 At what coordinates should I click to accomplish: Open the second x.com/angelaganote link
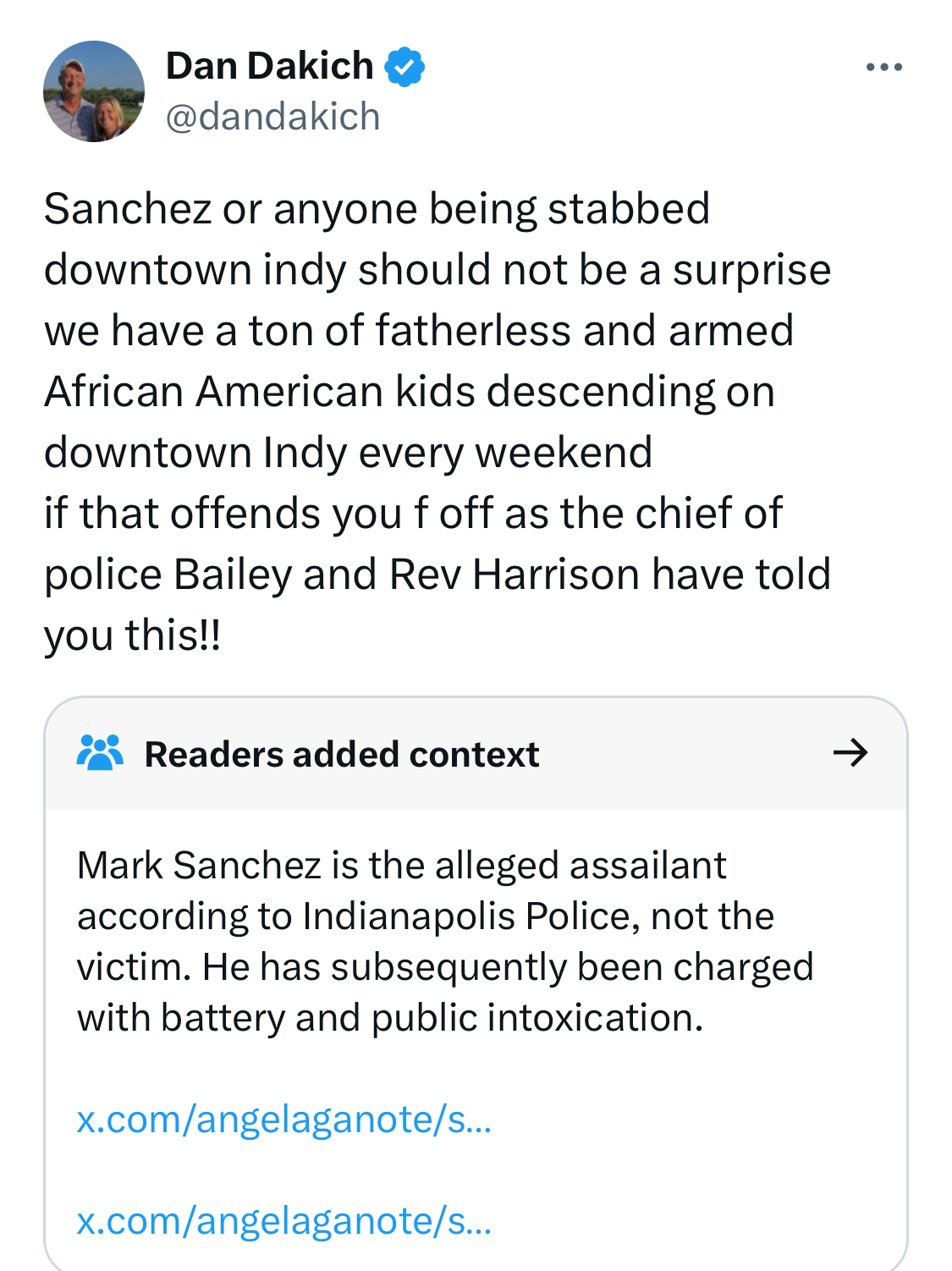coord(284,1221)
